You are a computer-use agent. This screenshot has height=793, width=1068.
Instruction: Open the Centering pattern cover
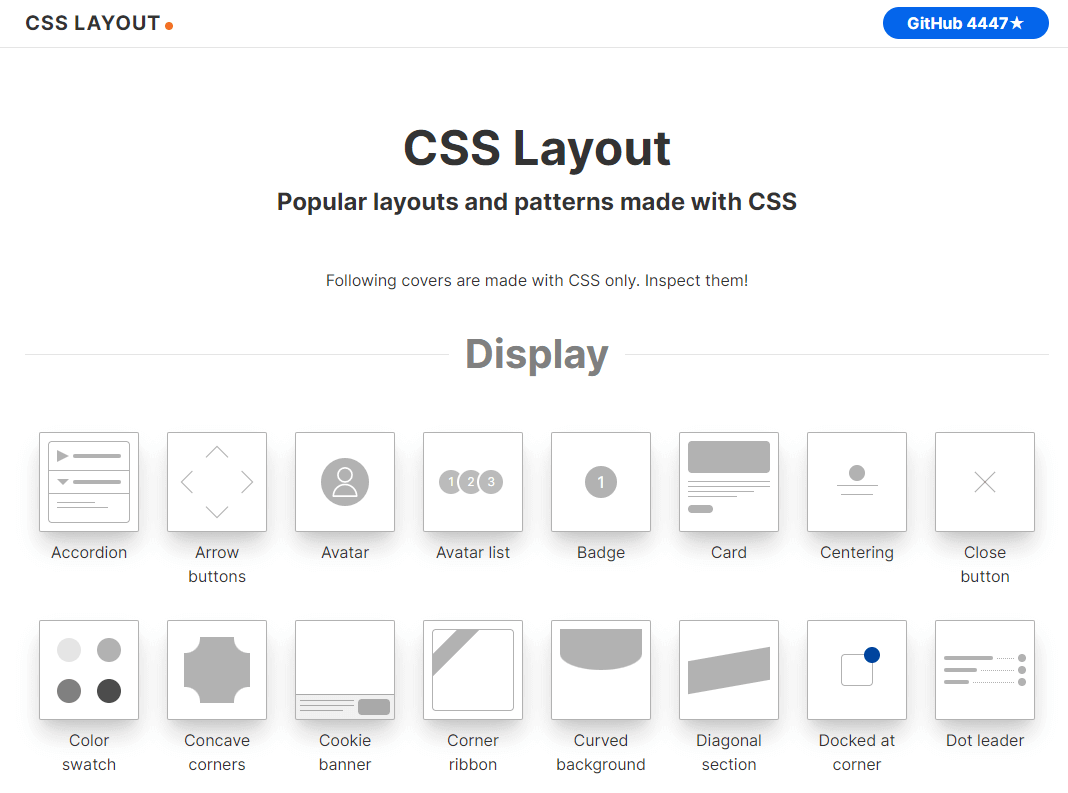857,482
